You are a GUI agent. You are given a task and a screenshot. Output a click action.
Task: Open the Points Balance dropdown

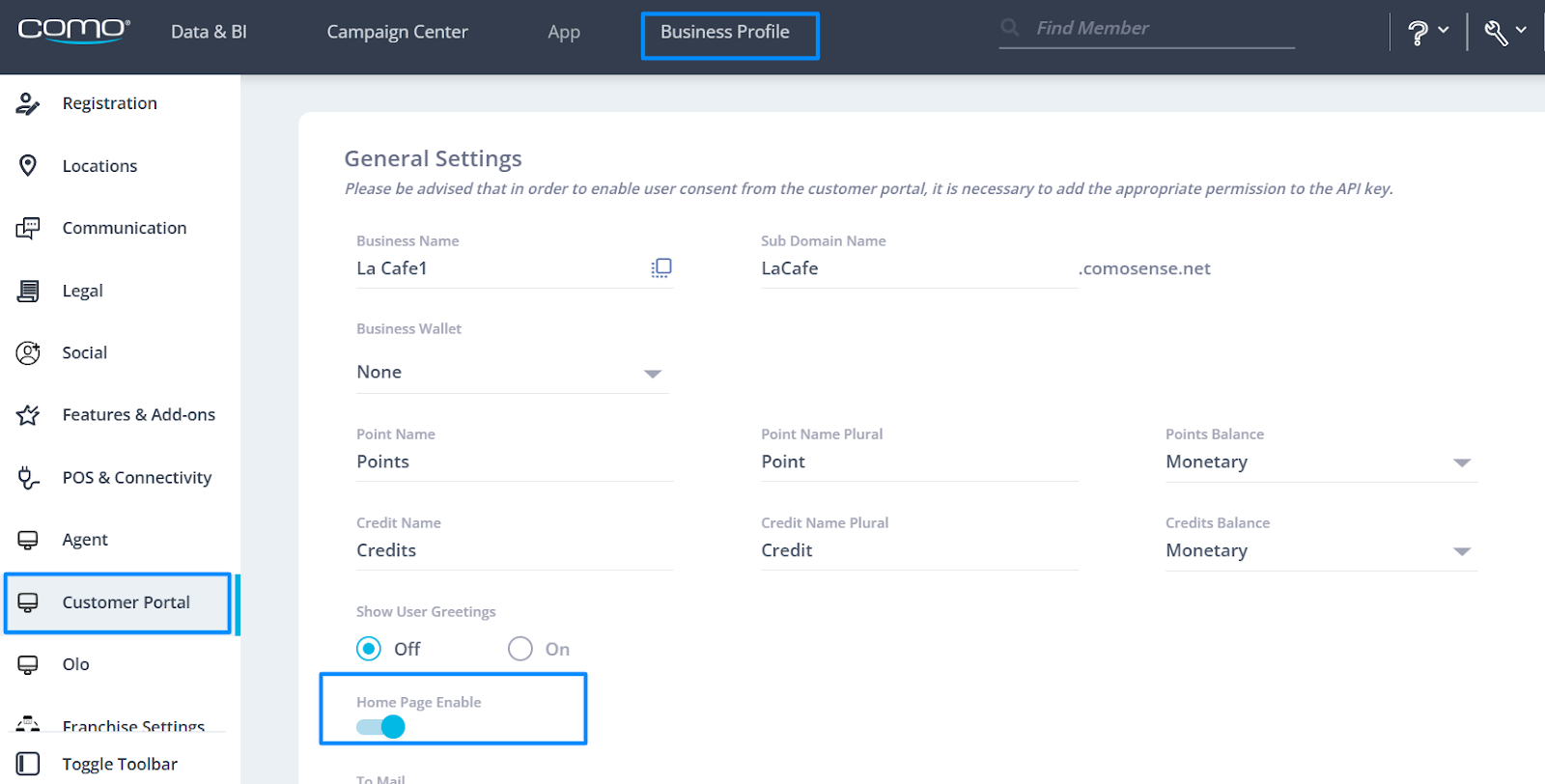click(x=1462, y=463)
